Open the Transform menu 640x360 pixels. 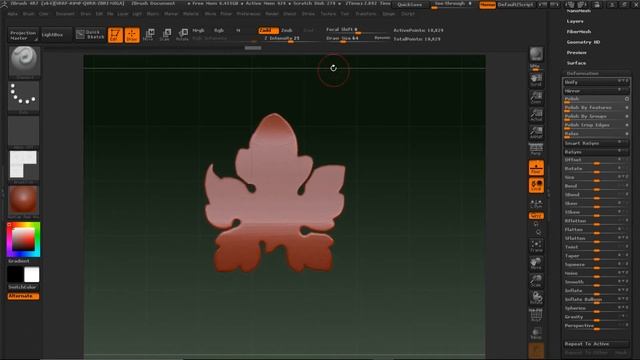pos(365,14)
